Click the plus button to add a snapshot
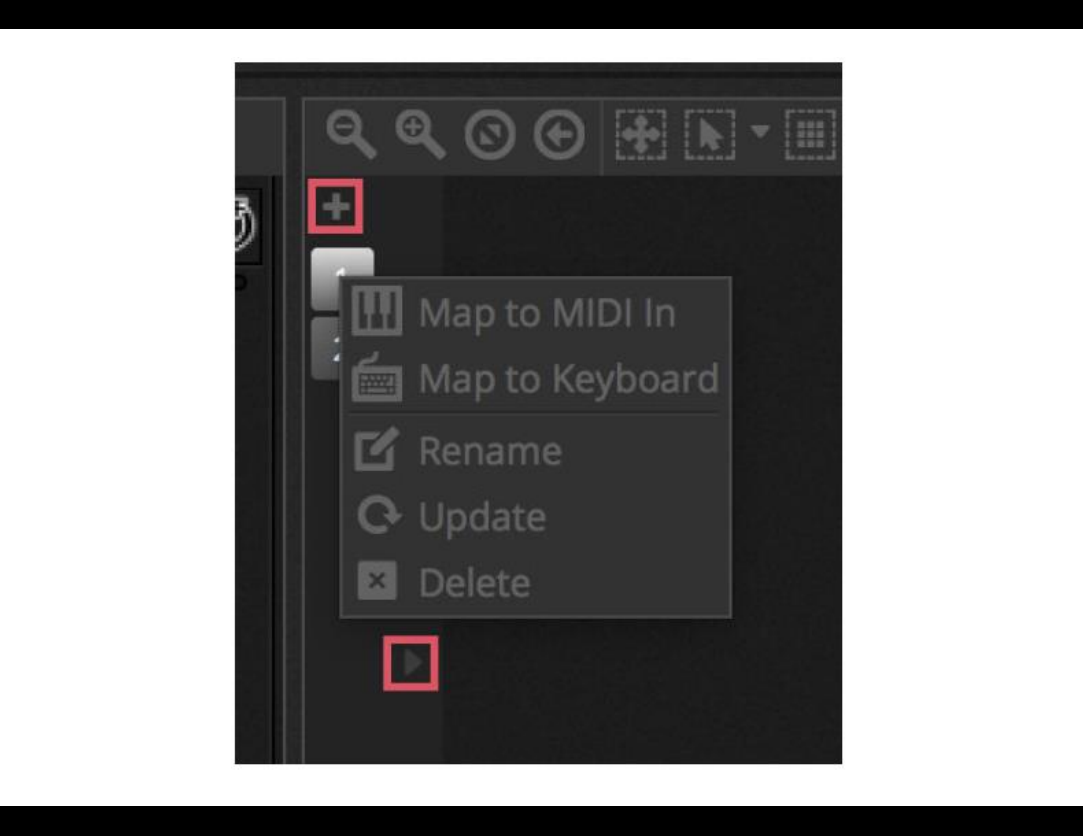This screenshot has height=836, width=1083. (336, 207)
